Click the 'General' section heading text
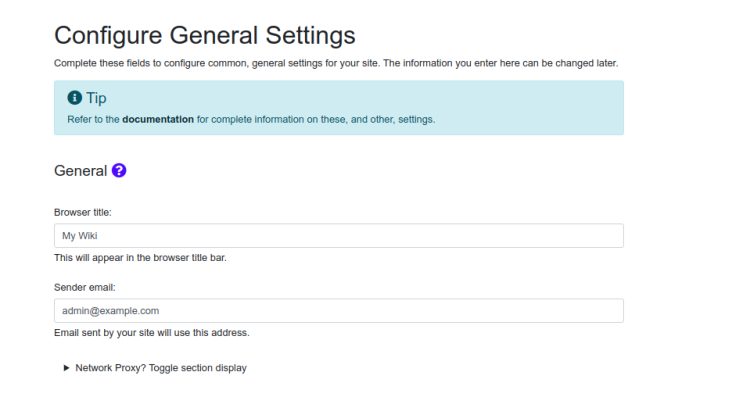 (80, 171)
